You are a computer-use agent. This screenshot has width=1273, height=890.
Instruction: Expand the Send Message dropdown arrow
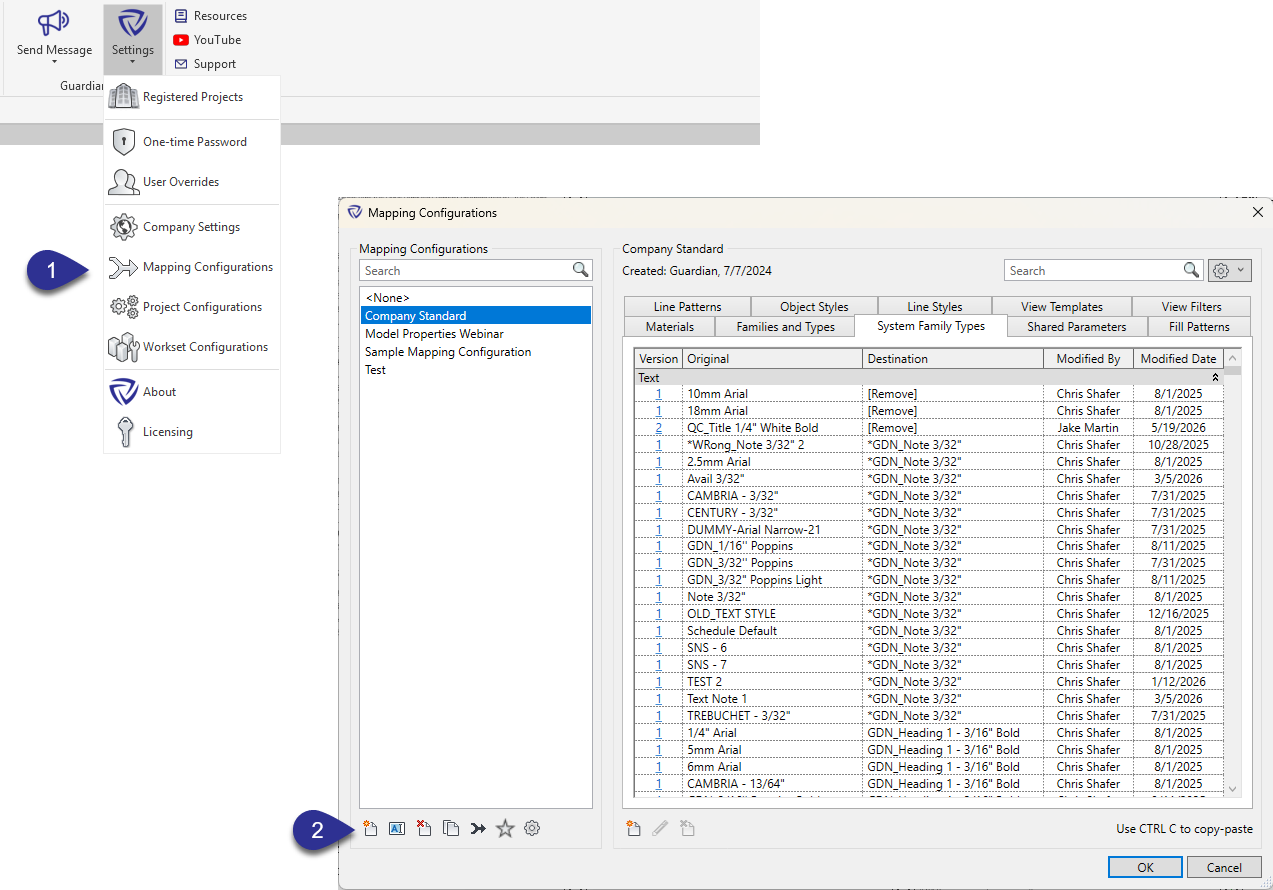54,62
